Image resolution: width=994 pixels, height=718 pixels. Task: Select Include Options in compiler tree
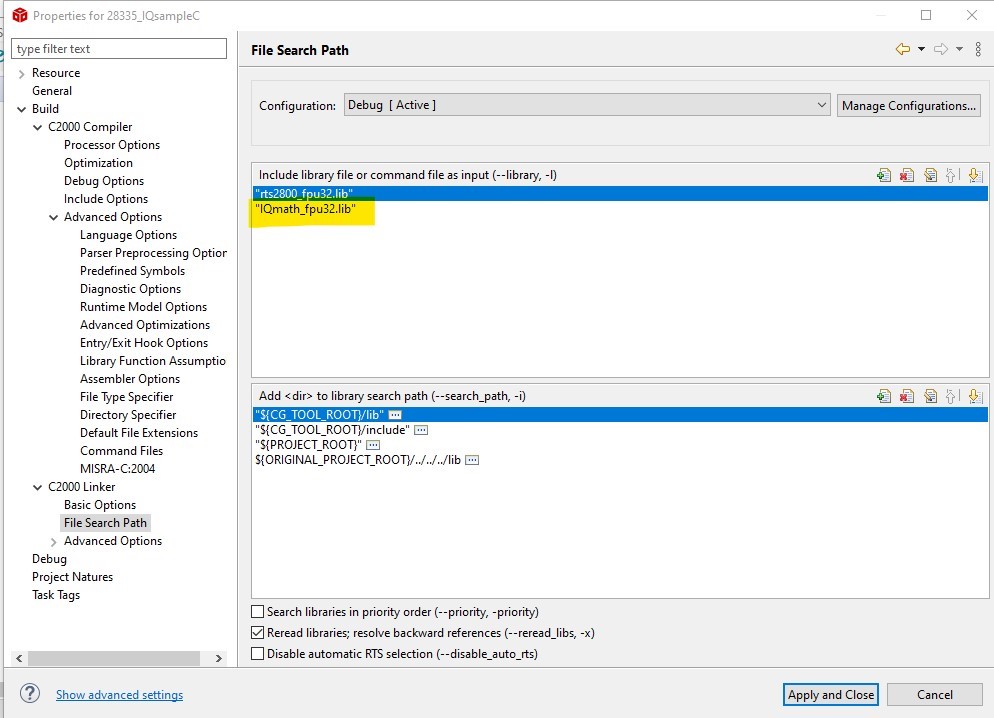tap(106, 199)
